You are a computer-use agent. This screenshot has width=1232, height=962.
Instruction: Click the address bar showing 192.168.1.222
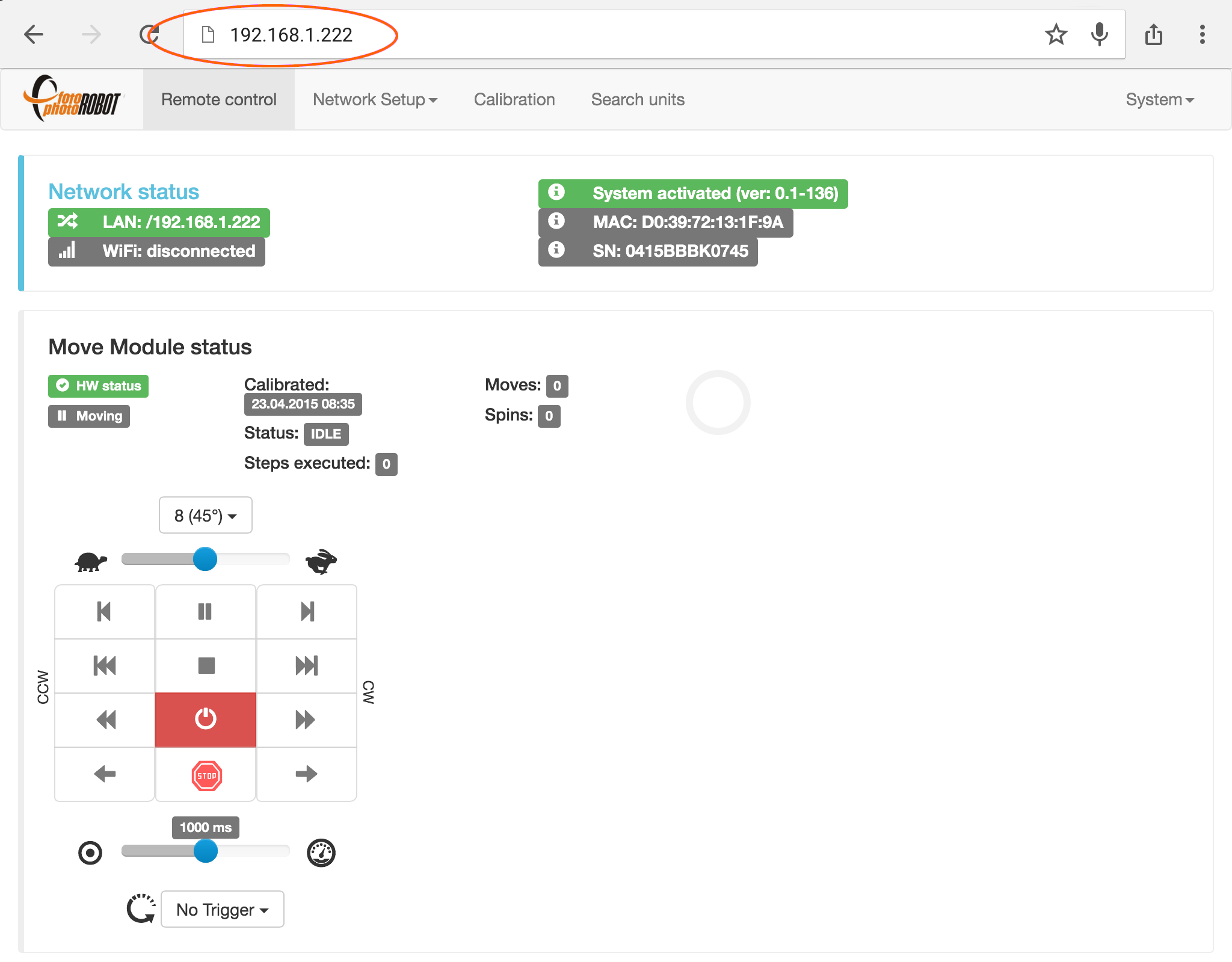(654, 34)
